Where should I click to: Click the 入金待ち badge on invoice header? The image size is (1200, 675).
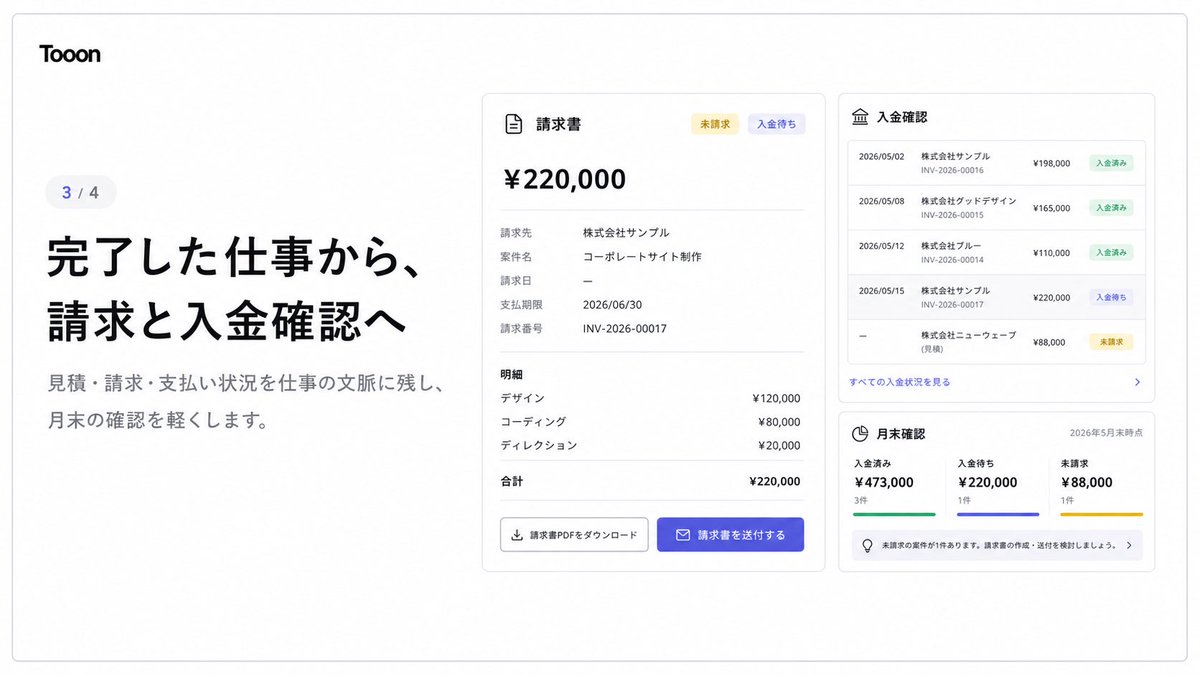[x=776, y=124]
